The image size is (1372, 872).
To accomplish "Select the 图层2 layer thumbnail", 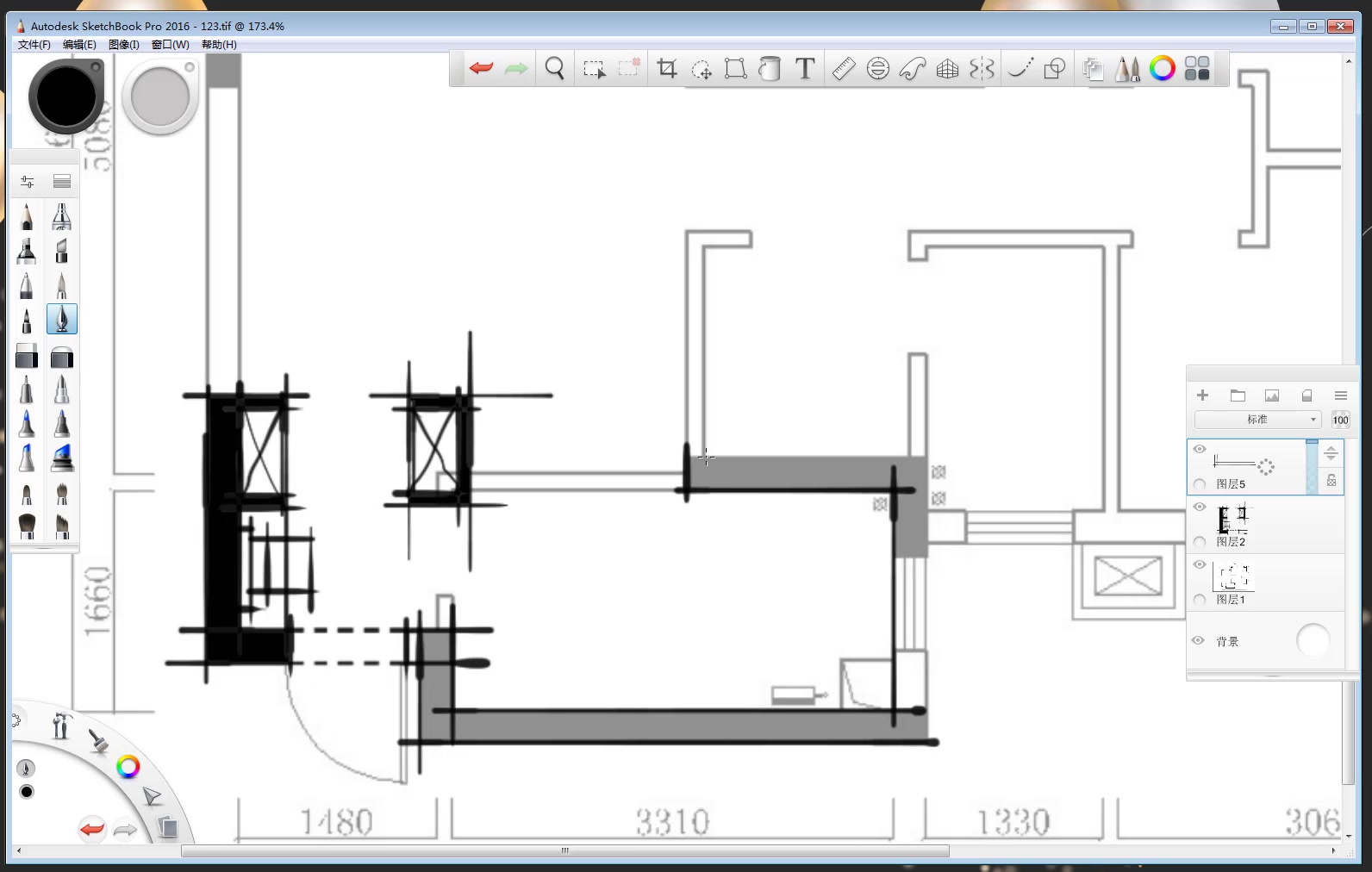I will pyautogui.click(x=1233, y=519).
